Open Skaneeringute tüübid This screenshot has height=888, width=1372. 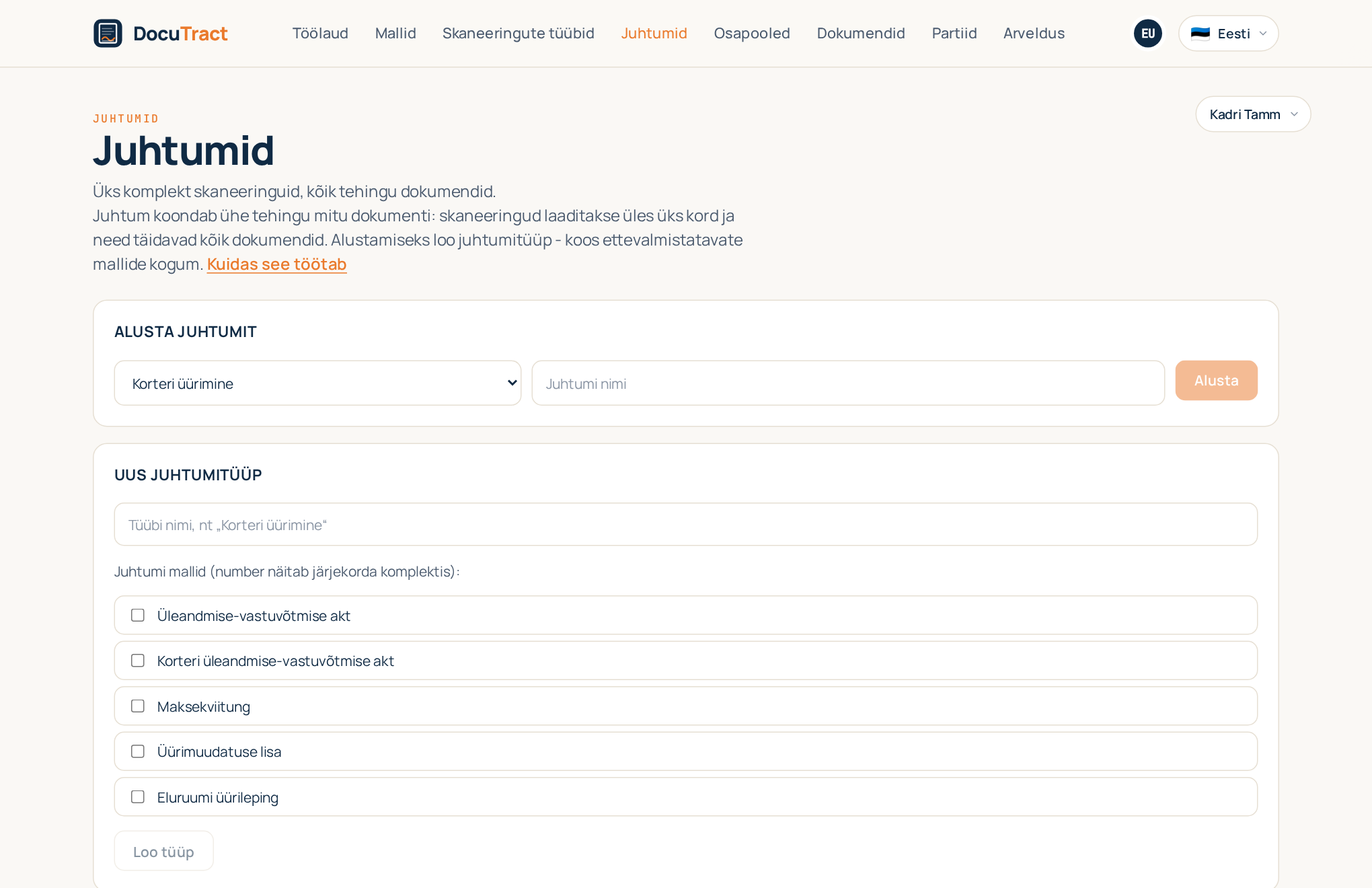click(518, 34)
